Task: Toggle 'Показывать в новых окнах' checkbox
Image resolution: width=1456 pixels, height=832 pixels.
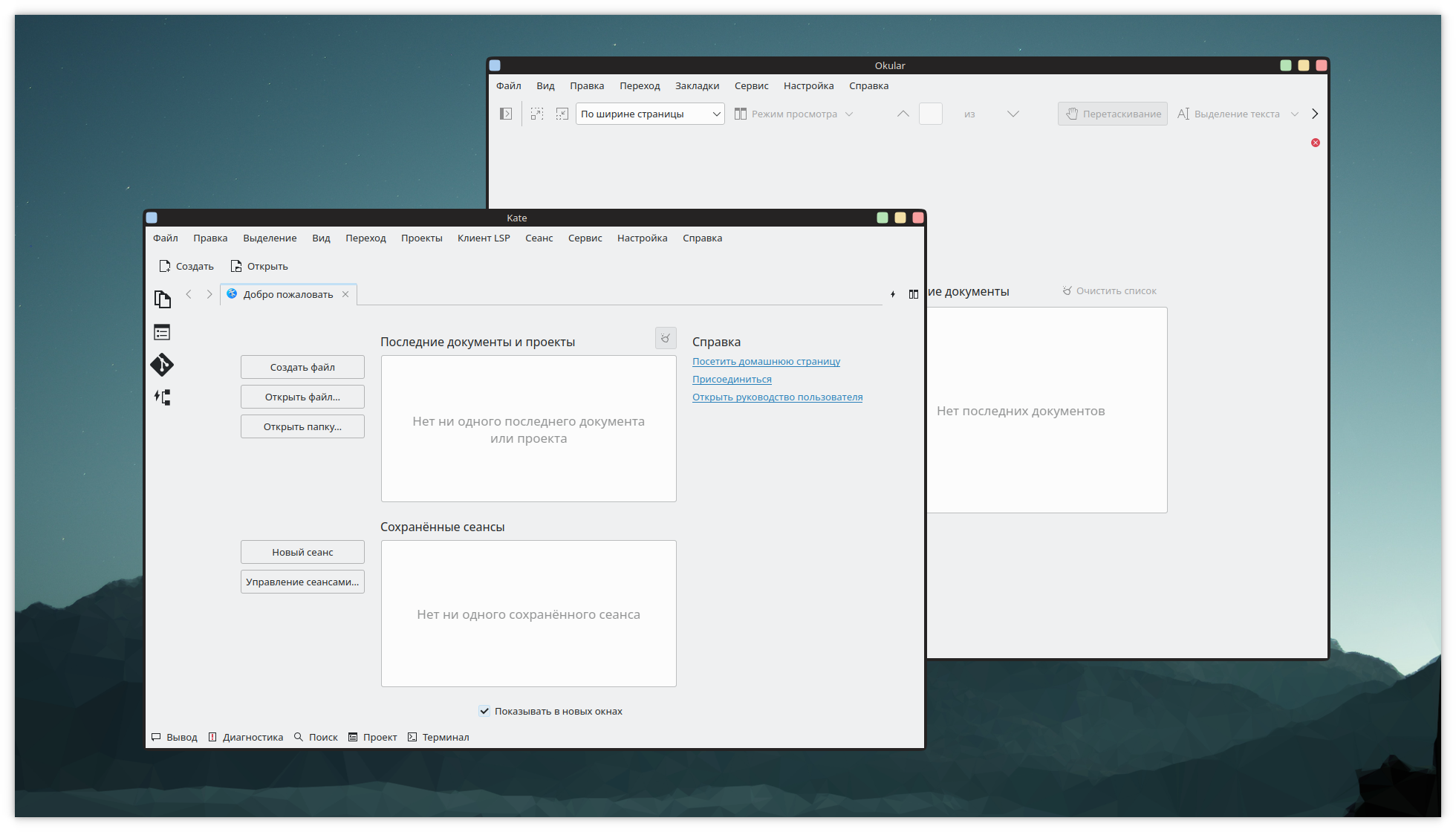Action: (x=484, y=711)
